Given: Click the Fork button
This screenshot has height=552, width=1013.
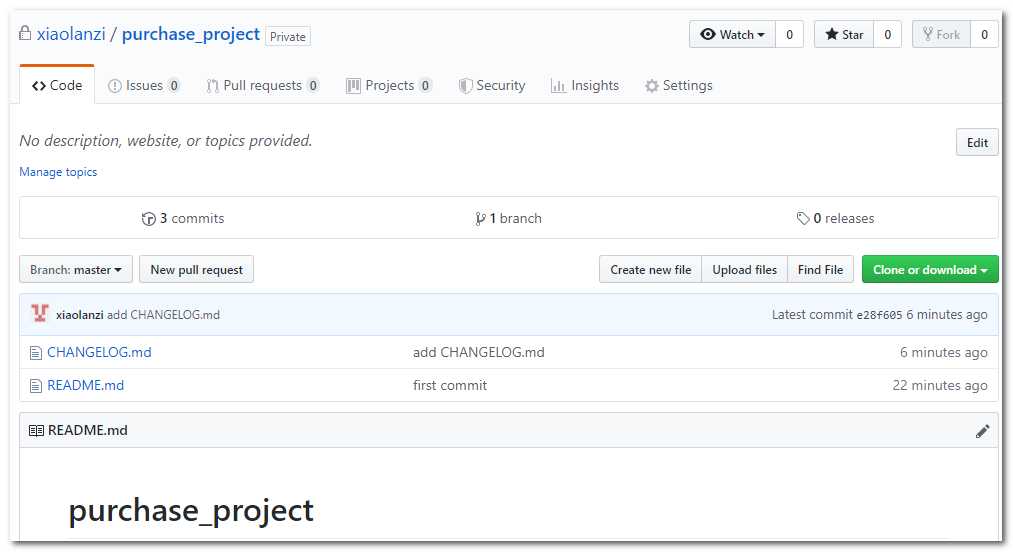Looking at the screenshot, I should point(941,34).
